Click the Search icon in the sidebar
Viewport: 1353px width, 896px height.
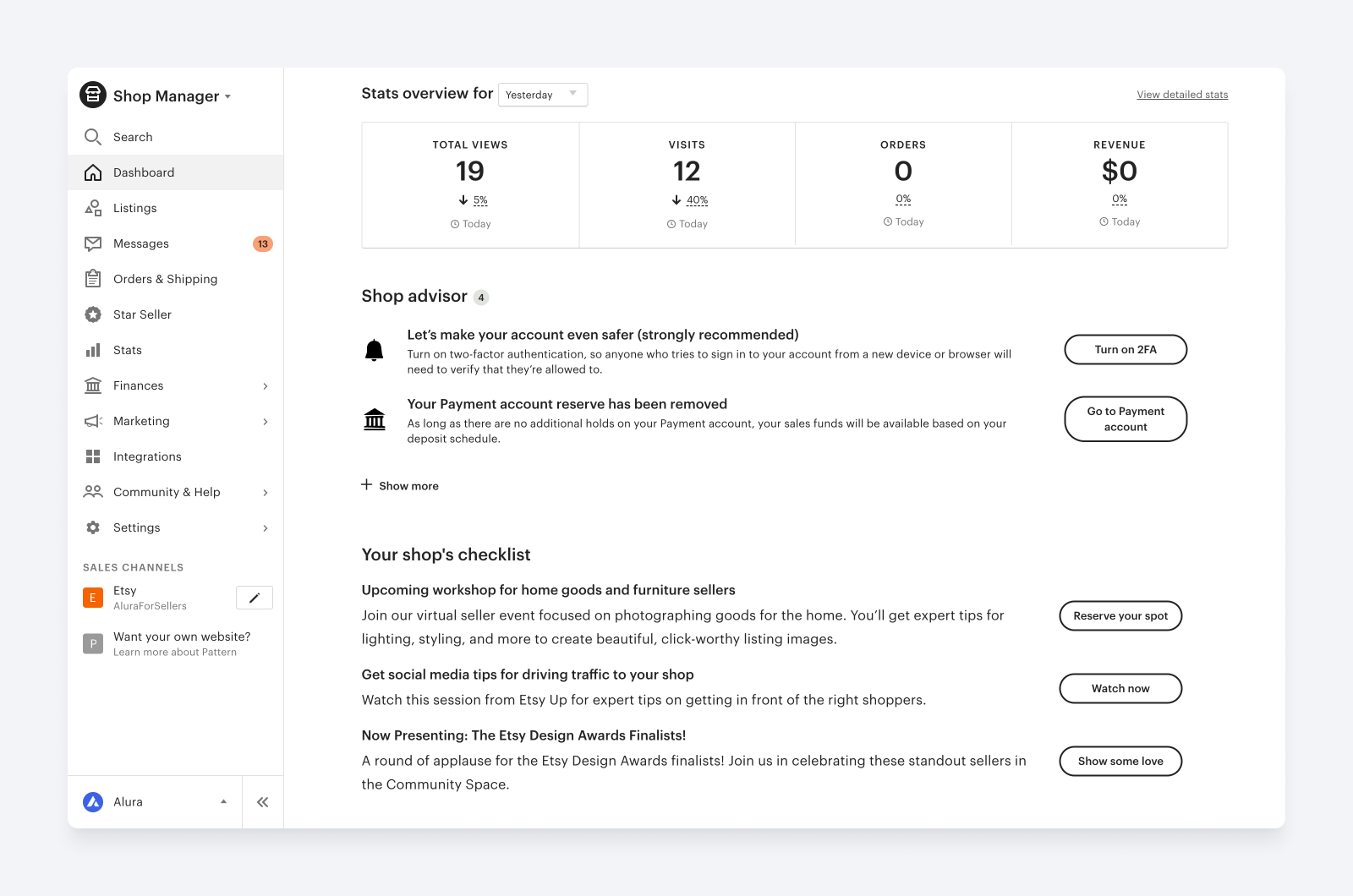pos(93,136)
